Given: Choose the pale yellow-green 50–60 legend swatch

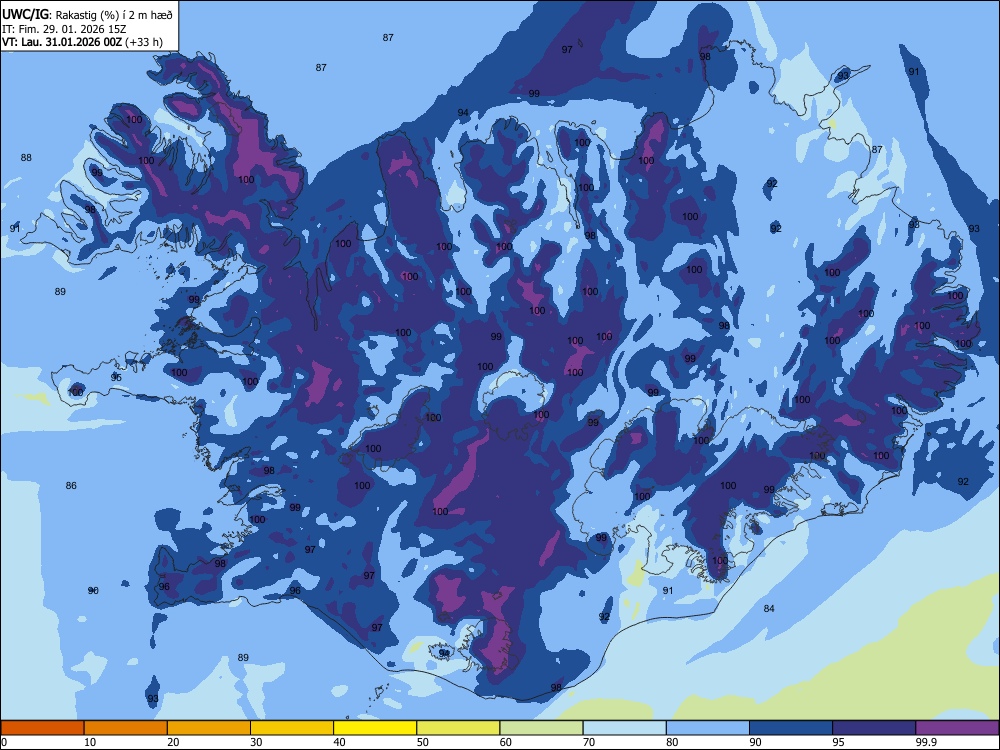Looking at the screenshot, I should 458,728.
